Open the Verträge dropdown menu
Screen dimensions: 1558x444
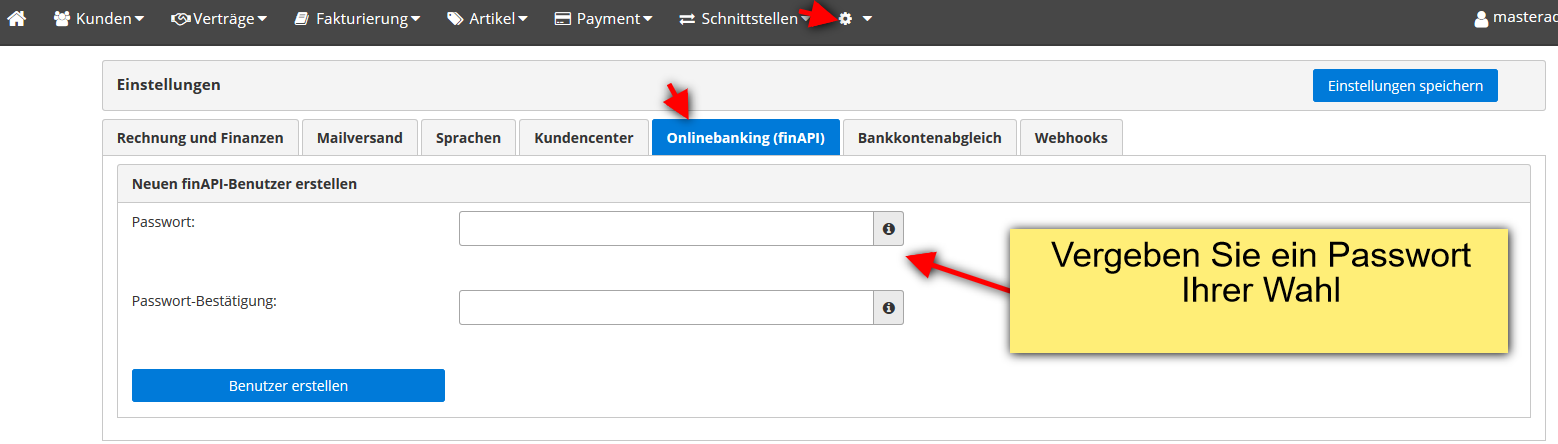point(218,19)
